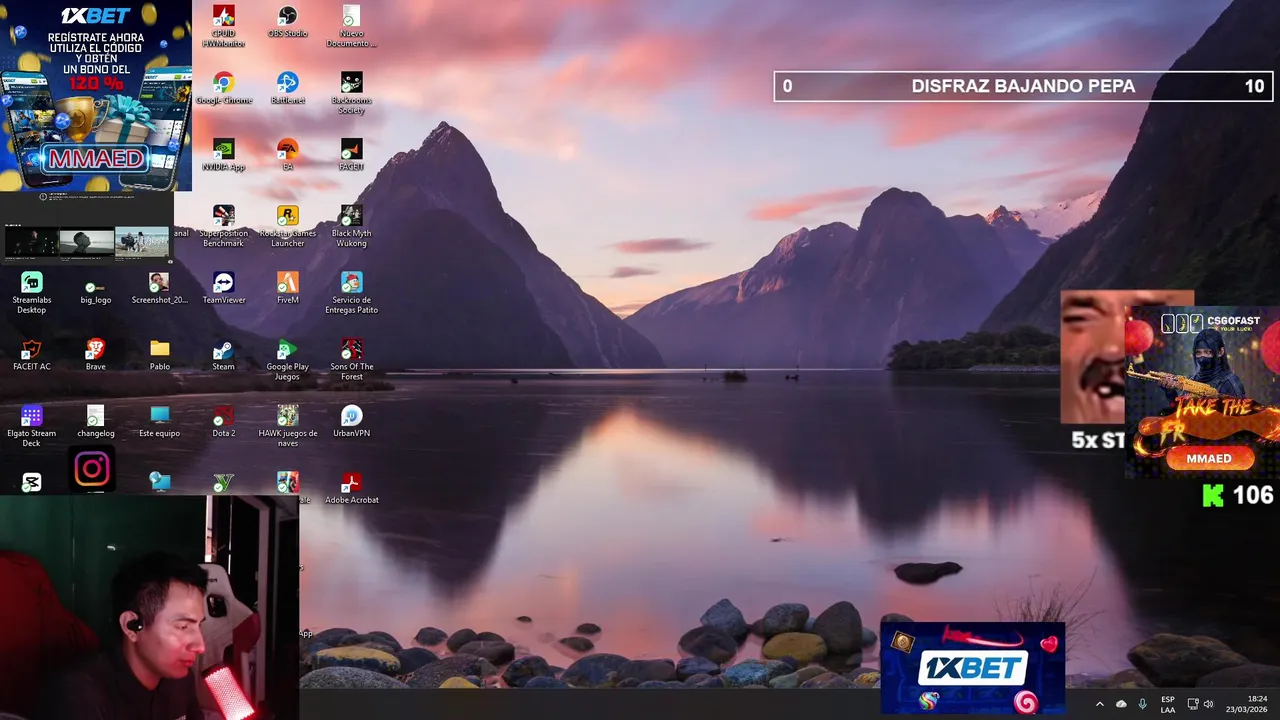Viewport: 1280px width, 720px height.
Task: Click the CSGOFAST advertisement overlay
Action: pyautogui.click(x=1203, y=393)
